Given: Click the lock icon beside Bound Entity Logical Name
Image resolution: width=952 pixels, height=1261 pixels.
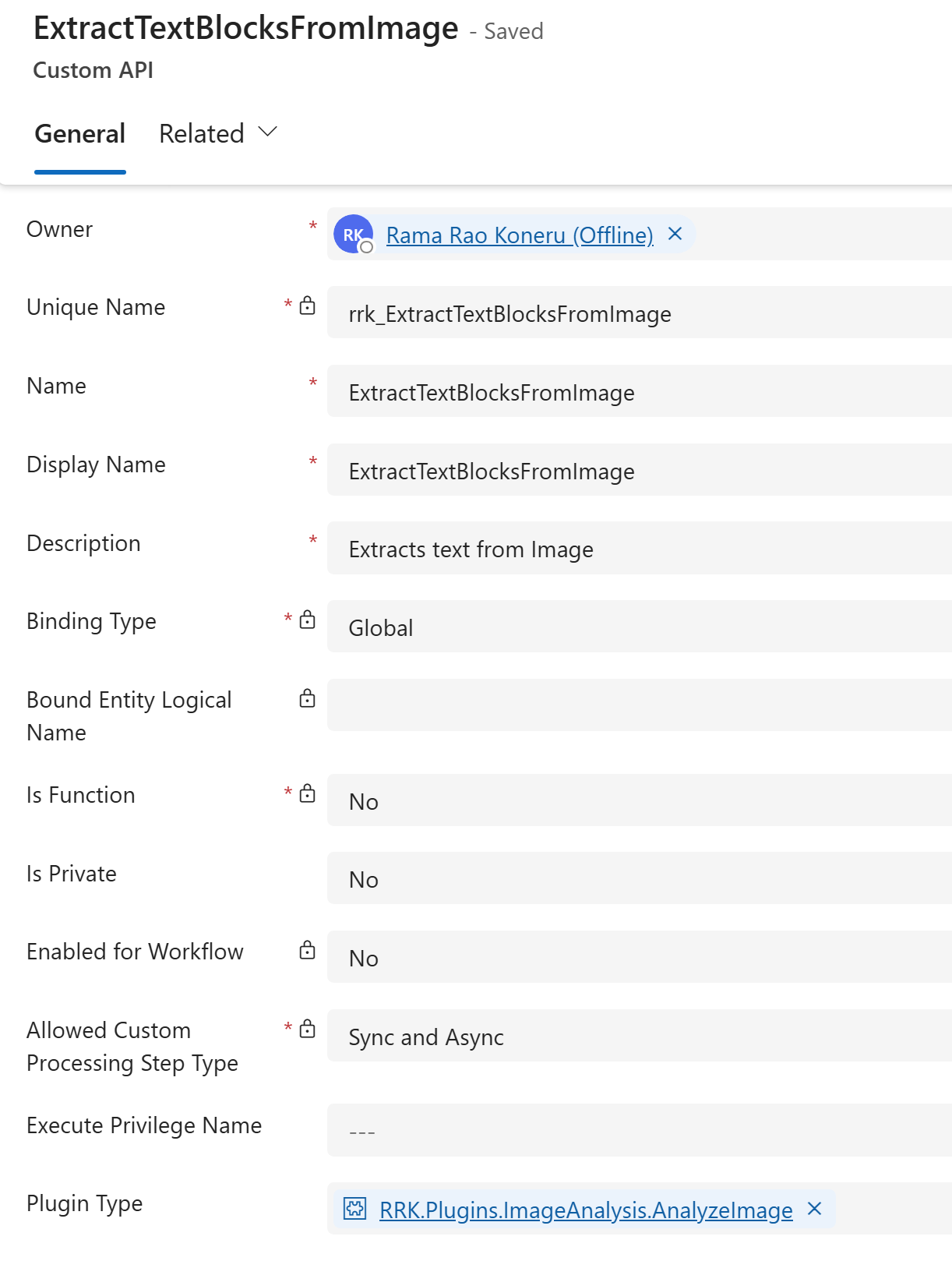Looking at the screenshot, I should pyautogui.click(x=308, y=698).
